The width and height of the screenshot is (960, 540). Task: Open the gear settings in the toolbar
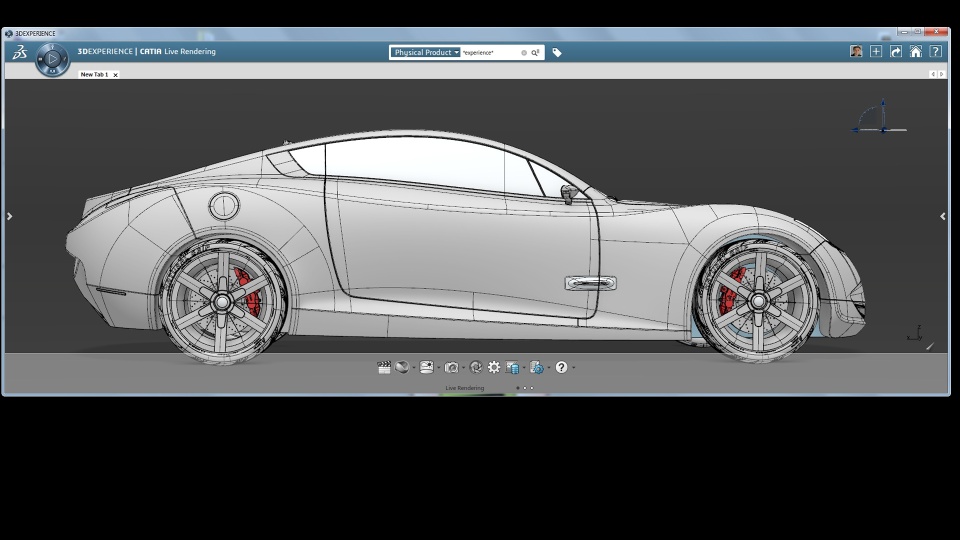point(494,367)
